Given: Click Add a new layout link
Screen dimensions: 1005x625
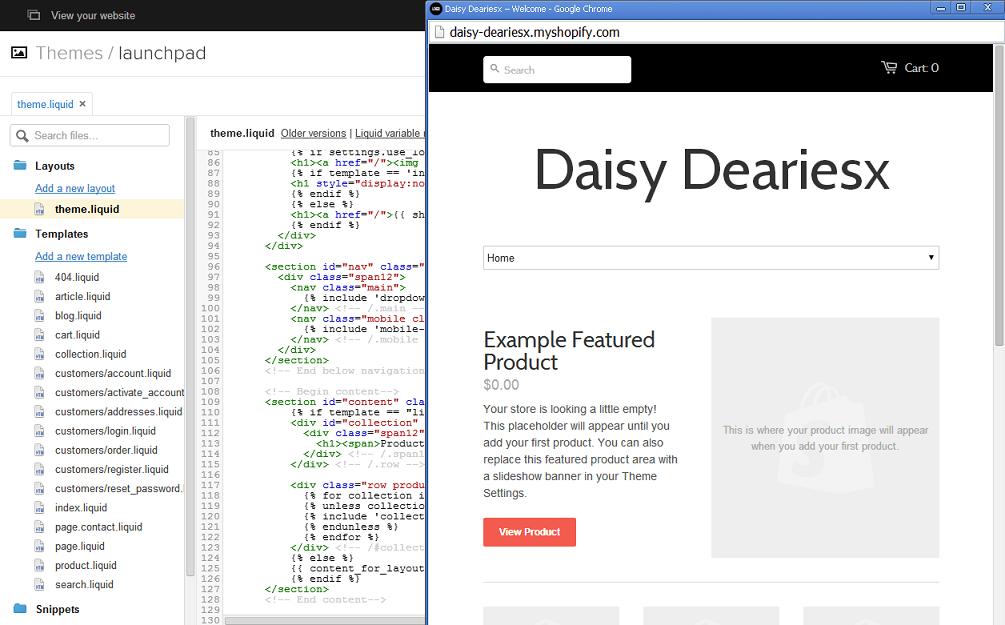Looking at the screenshot, I should coord(75,188).
